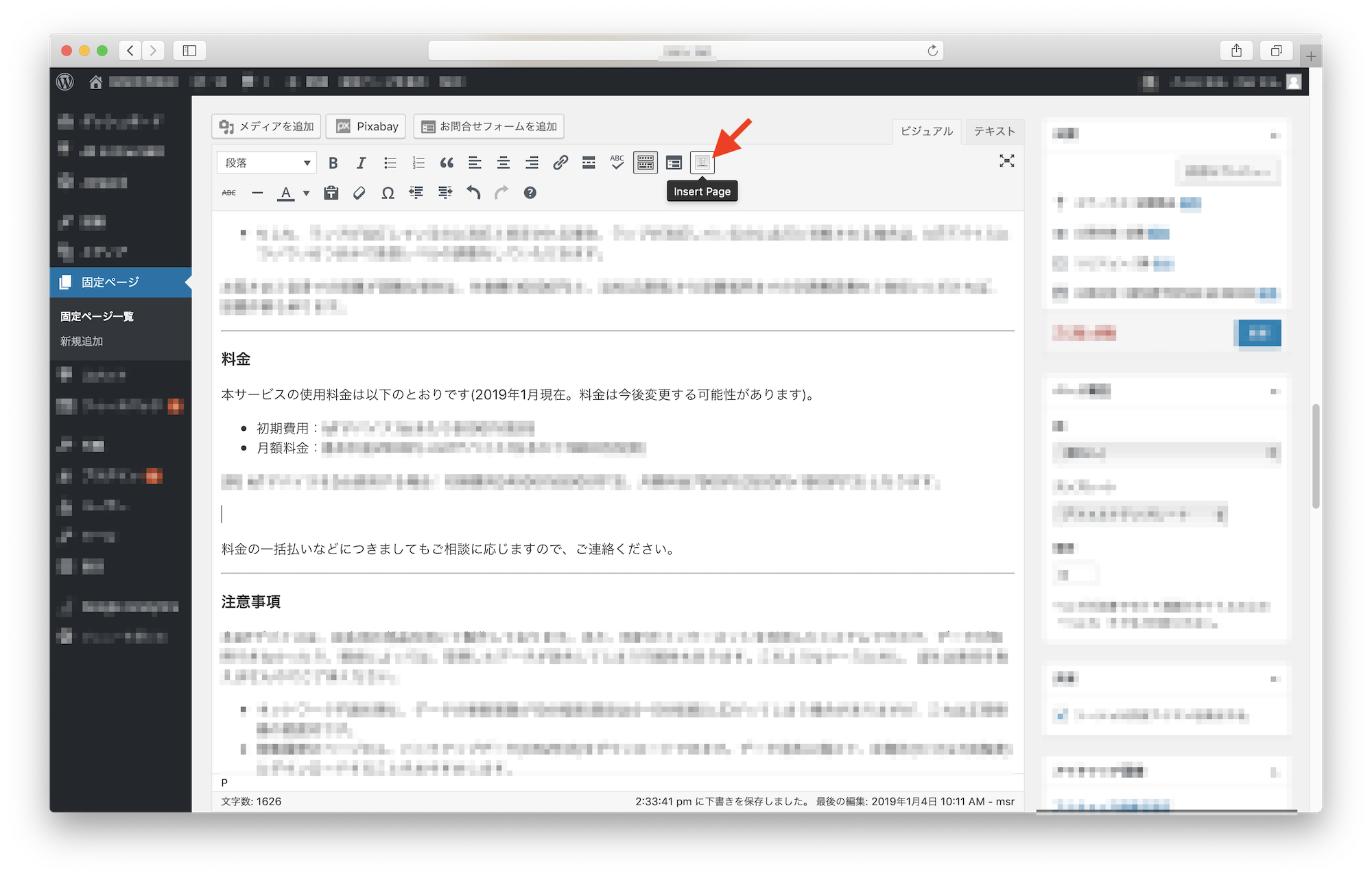
Task: Click the insert link icon
Action: tap(560, 163)
